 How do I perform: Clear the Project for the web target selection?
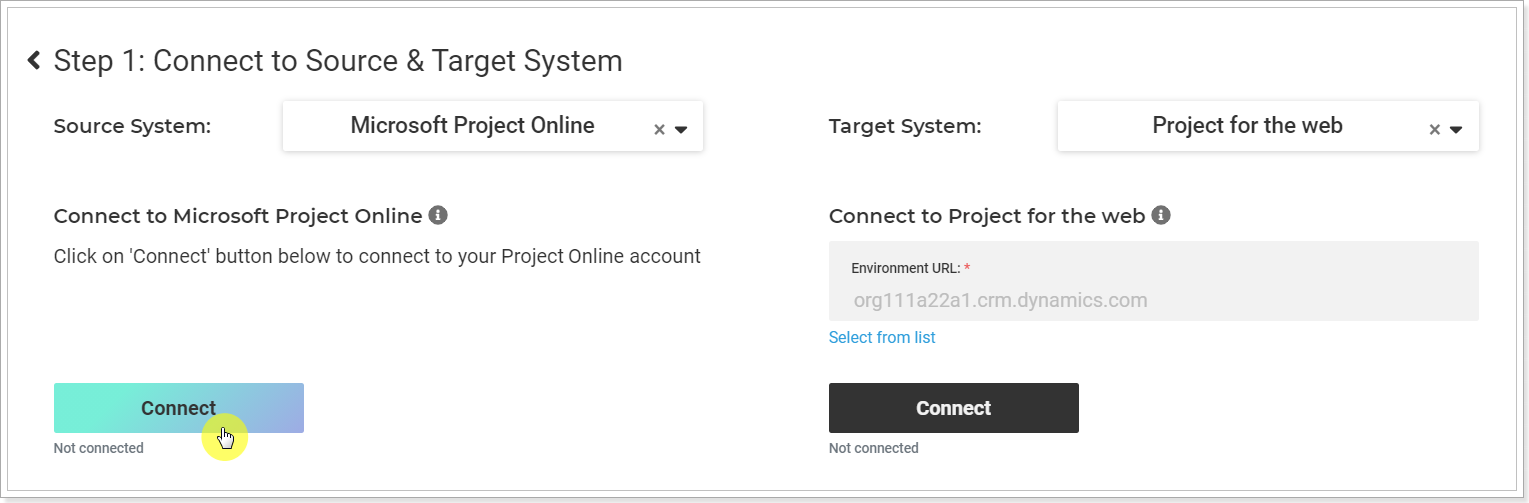[1434, 129]
